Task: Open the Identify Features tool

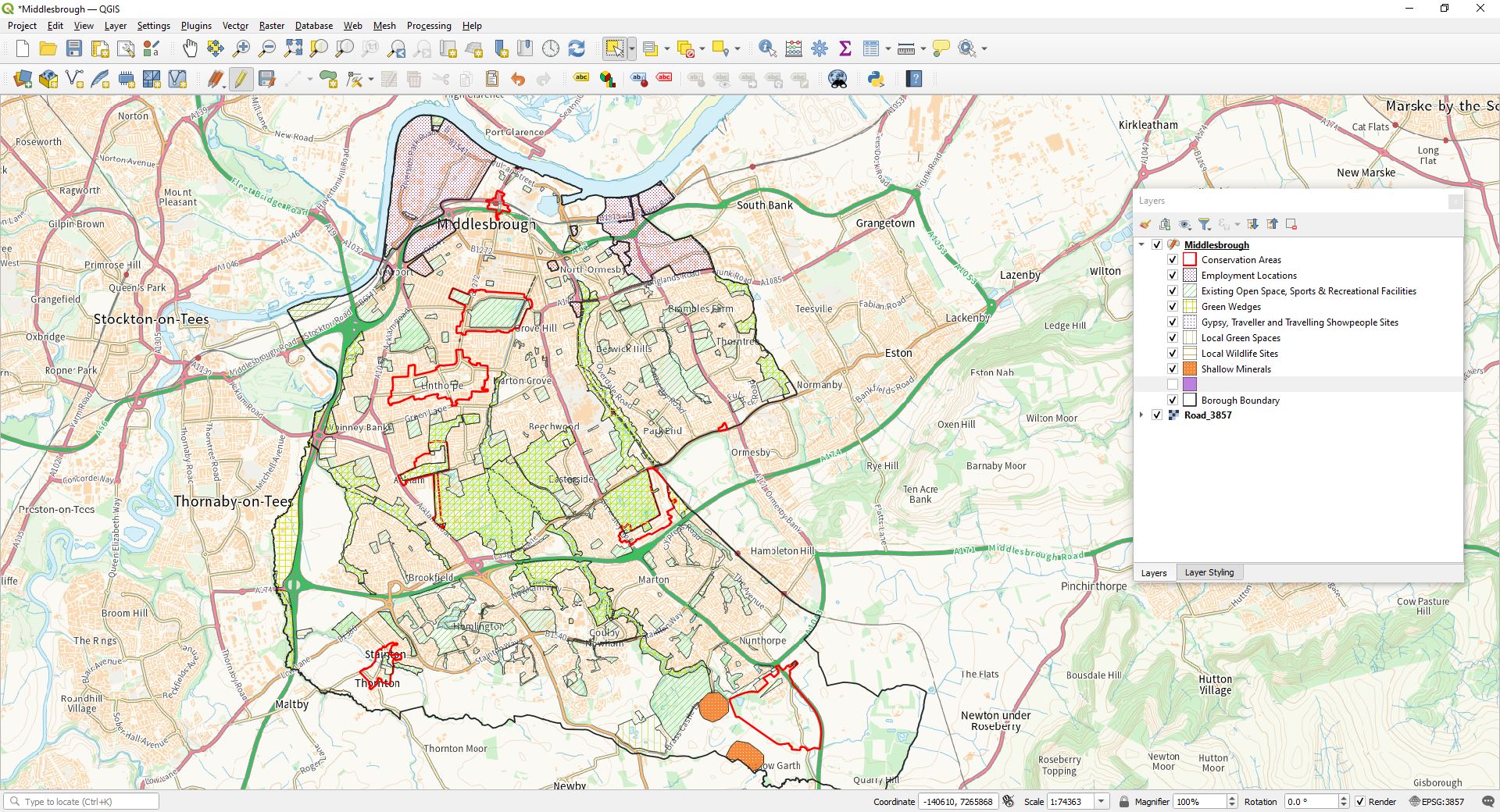Action: pyautogui.click(x=767, y=48)
